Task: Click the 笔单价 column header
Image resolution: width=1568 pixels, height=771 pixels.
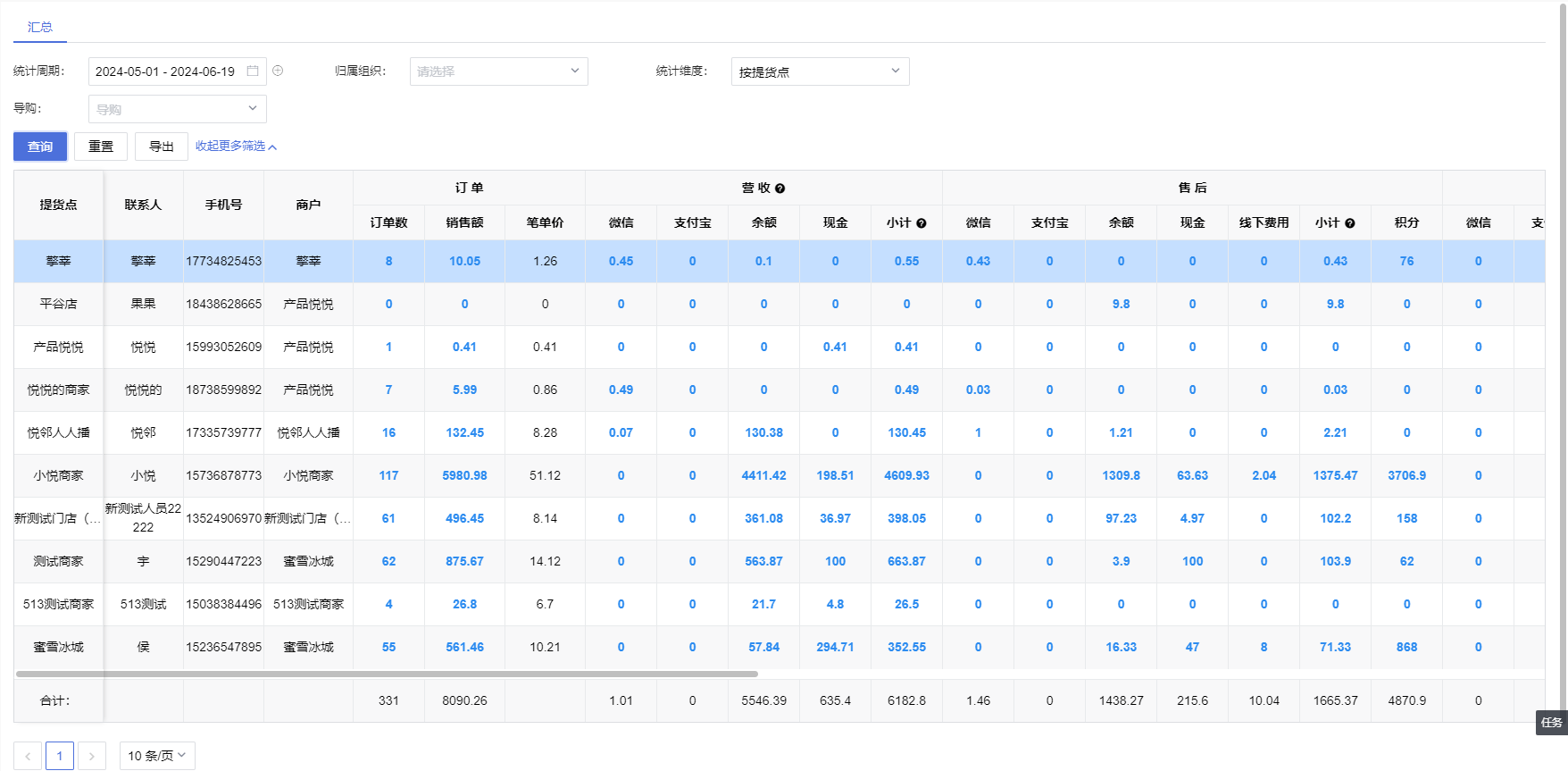Action: coord(545,222)
